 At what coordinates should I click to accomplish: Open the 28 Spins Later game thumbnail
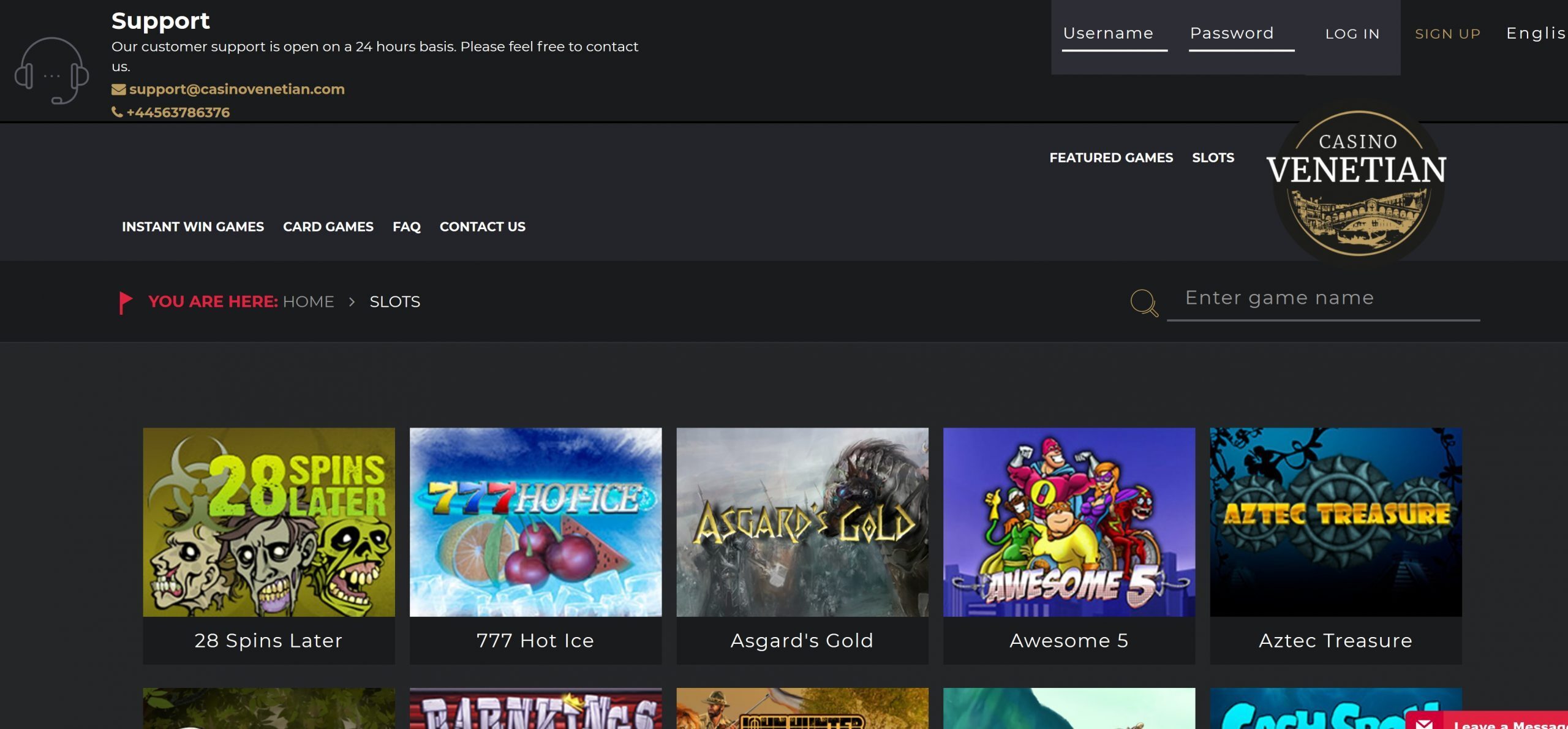[x=269, y=522]
